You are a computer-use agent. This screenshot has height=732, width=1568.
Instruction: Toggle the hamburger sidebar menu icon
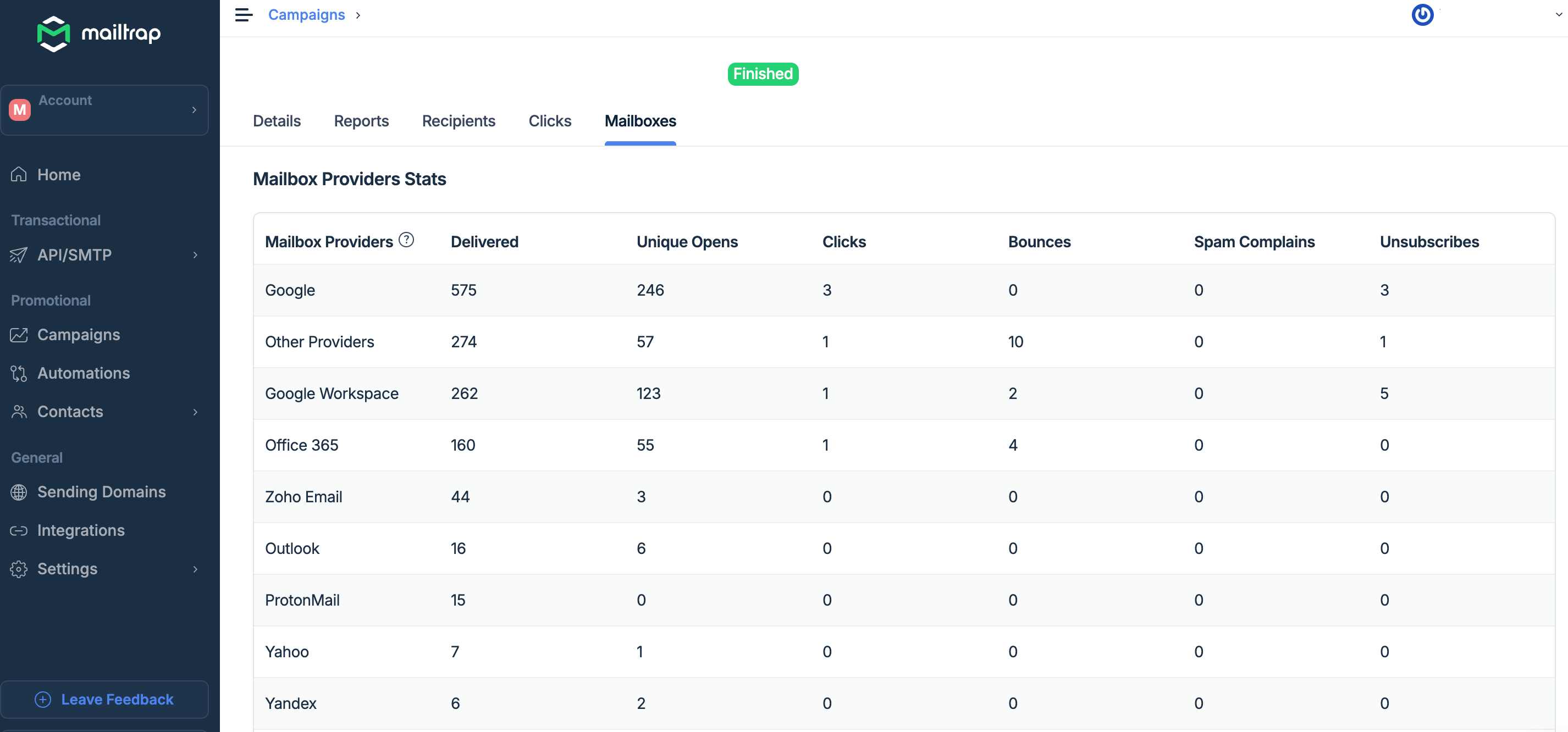tap(244, 15)
